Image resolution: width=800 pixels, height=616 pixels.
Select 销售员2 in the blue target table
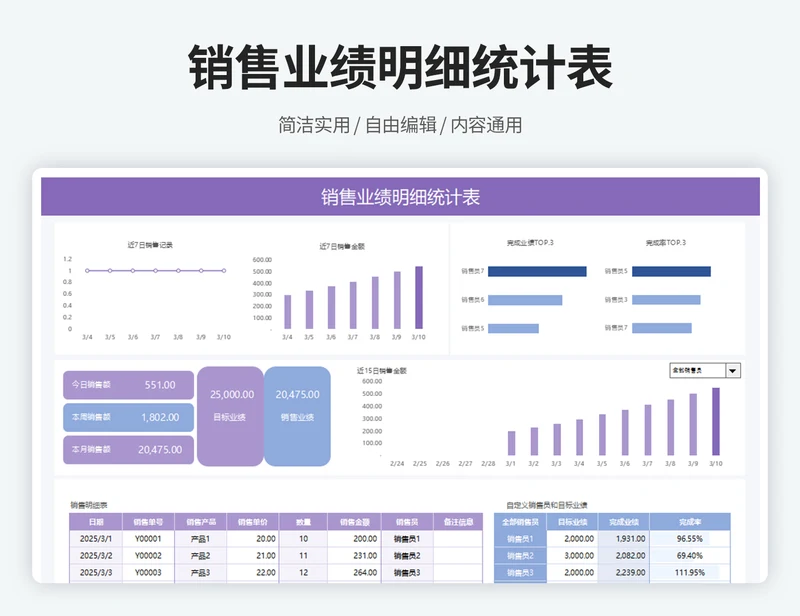point(520,556)
